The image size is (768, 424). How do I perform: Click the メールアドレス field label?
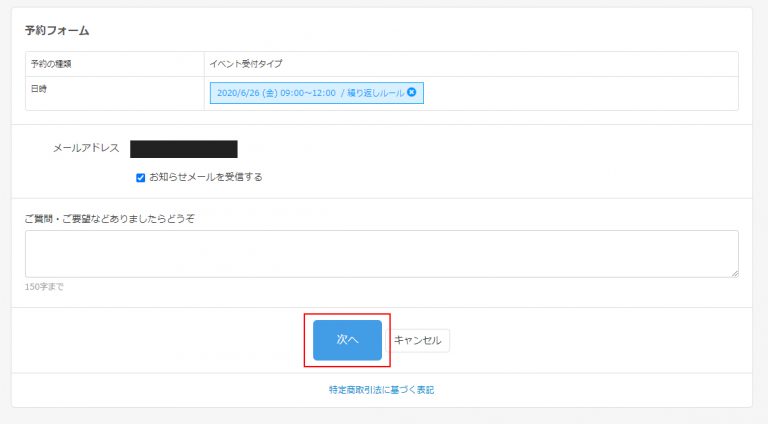point(86,149)
